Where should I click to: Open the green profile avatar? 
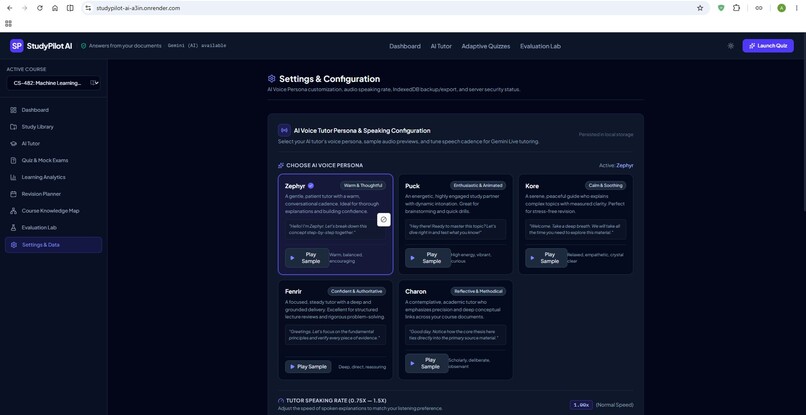[x=781, y=8]
